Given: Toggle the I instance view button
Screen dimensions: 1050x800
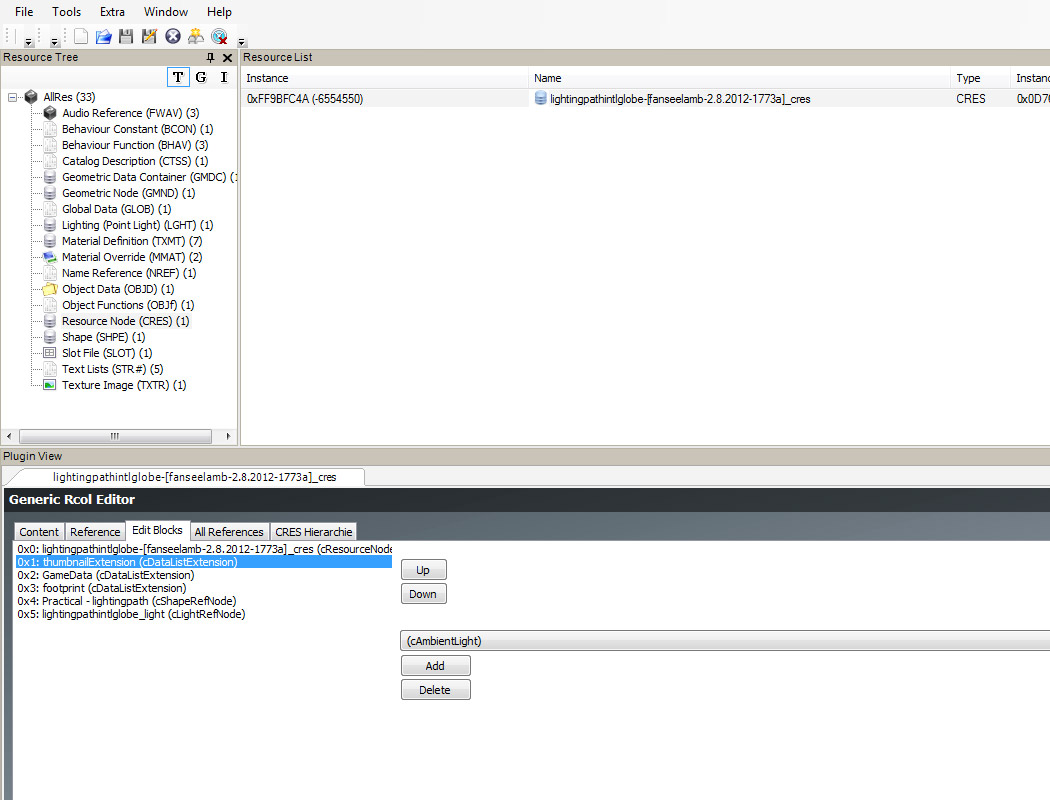Looking at the screenshot, I should (x=224, y=78).
